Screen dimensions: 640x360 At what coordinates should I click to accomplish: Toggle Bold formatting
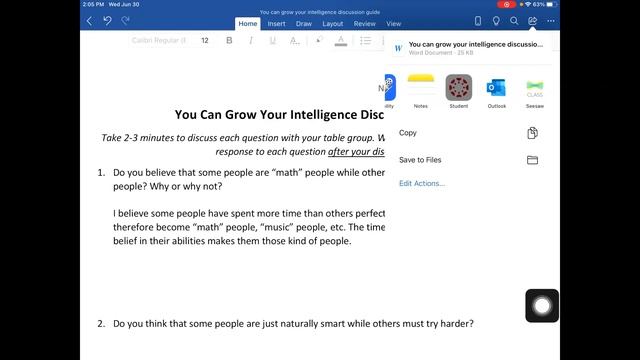click(x=229, y=40)
